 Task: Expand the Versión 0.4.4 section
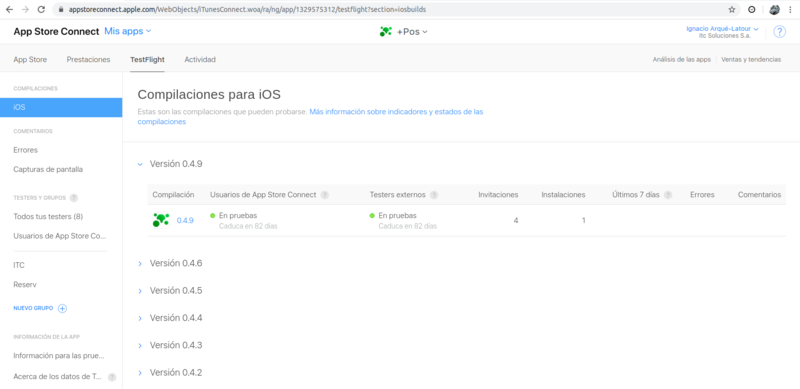pyautogui.click(x=140, y=319)
